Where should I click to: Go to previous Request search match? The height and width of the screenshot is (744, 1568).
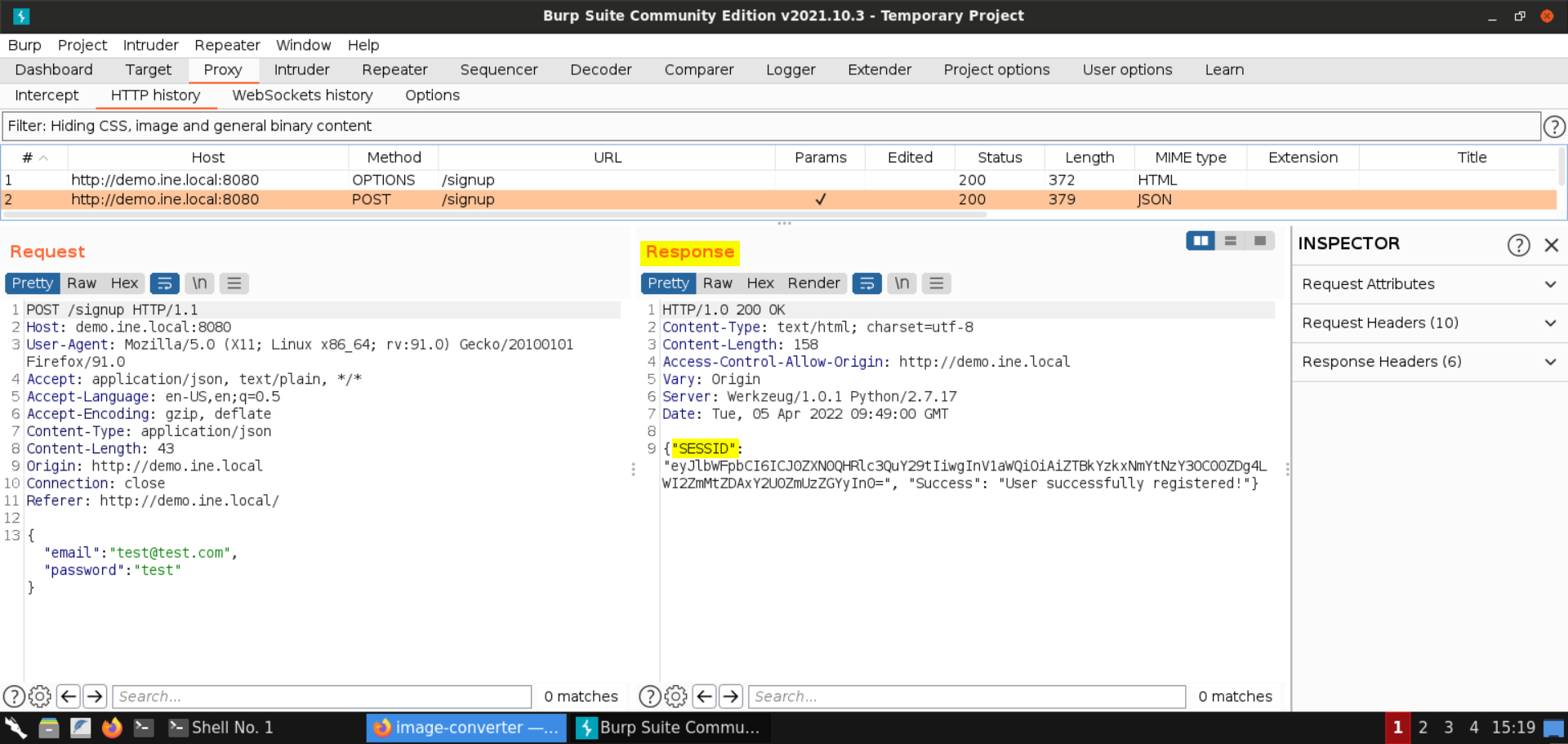click(x=69, y=697)
